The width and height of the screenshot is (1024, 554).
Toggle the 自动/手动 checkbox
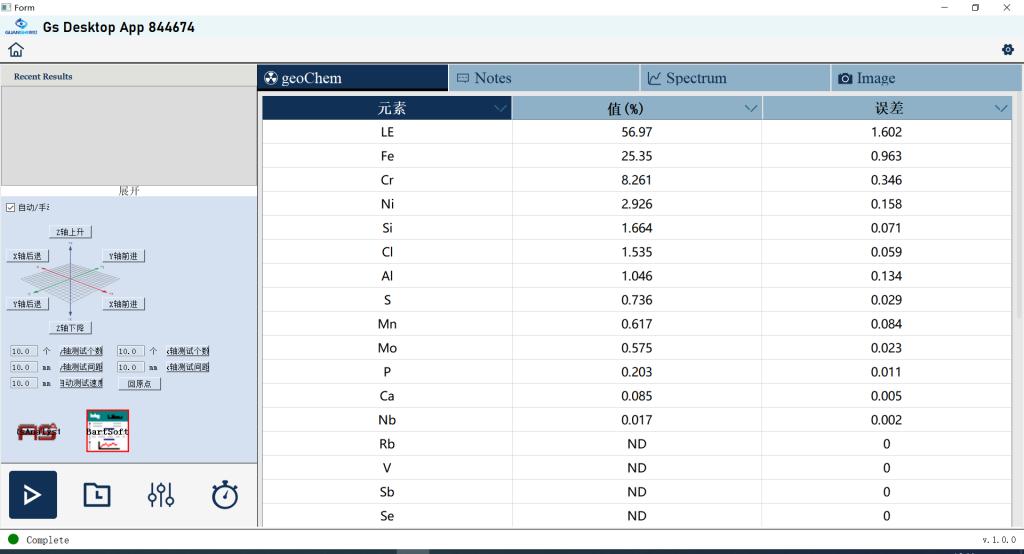(11, 207)
